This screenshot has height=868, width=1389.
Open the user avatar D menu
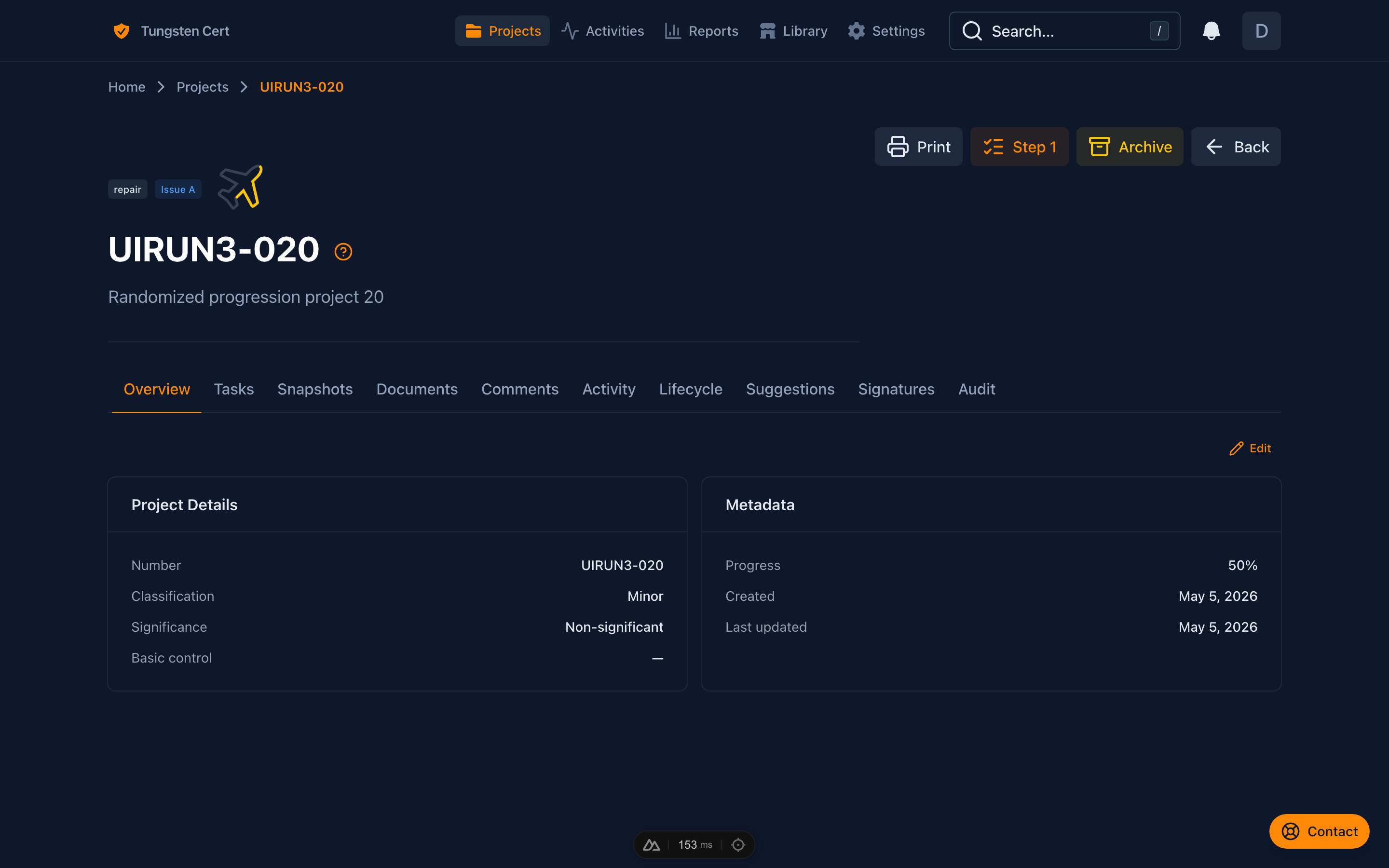[x=1261, y=31]
